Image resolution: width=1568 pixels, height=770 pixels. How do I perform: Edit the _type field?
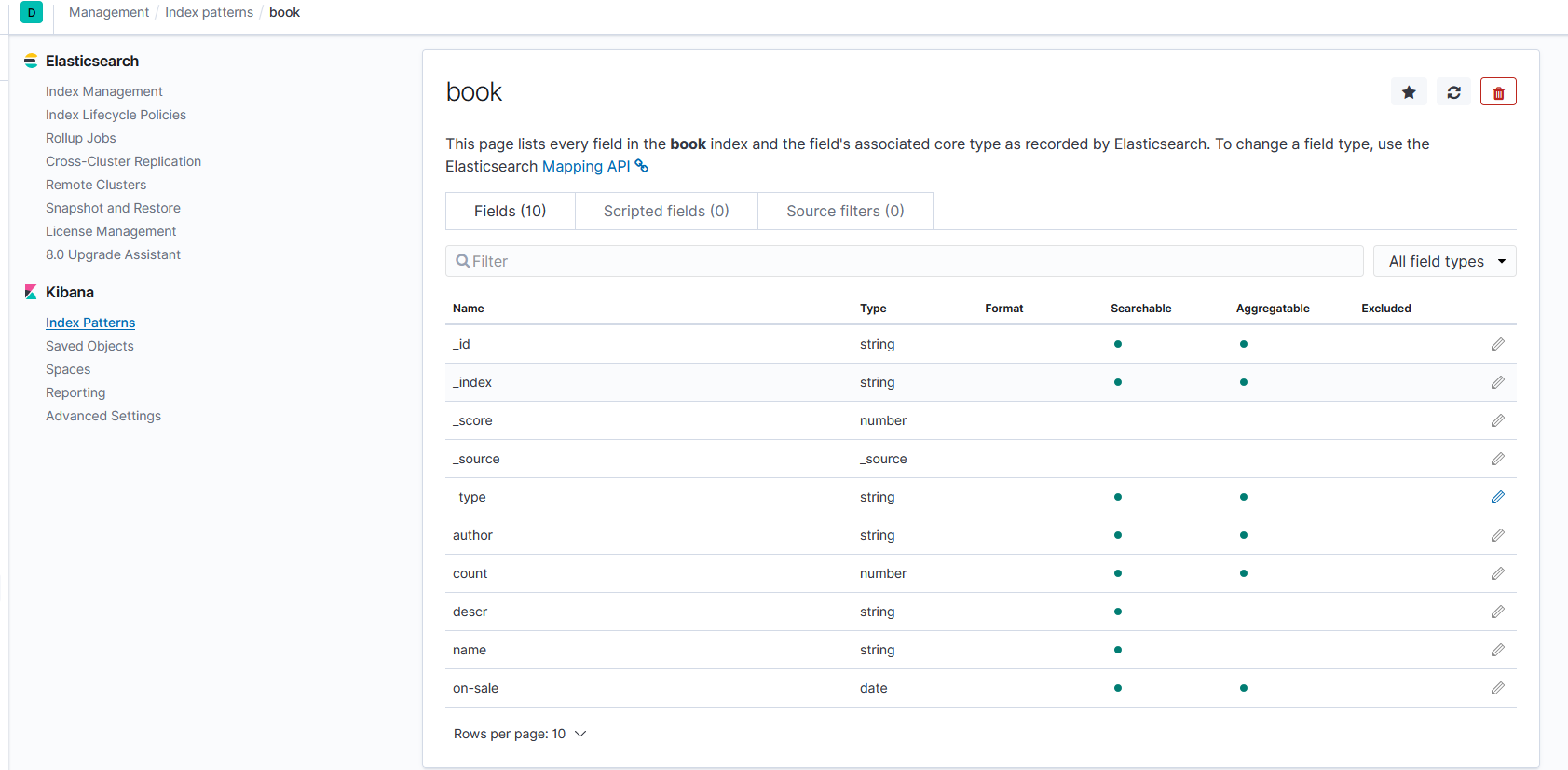point(1497,497)
